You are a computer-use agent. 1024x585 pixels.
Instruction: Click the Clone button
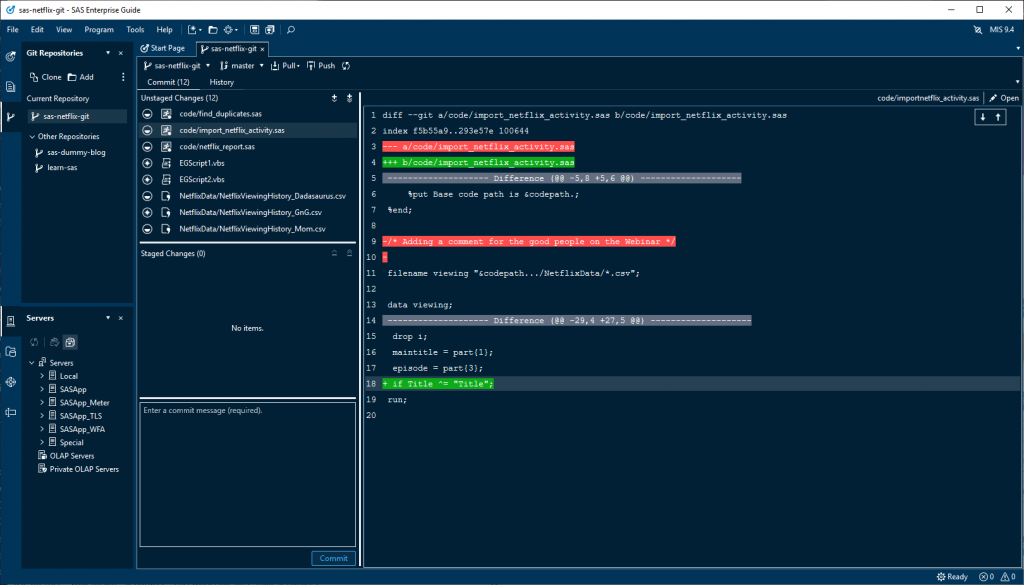(x=45, y=77)
